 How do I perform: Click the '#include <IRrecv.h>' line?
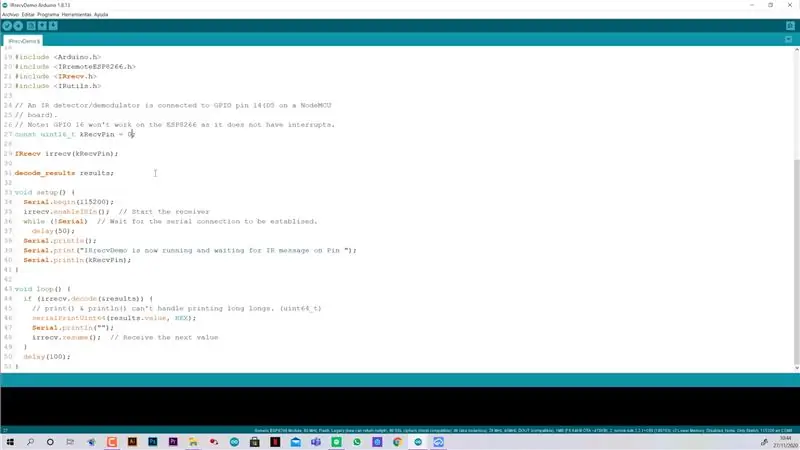point(56,77)
